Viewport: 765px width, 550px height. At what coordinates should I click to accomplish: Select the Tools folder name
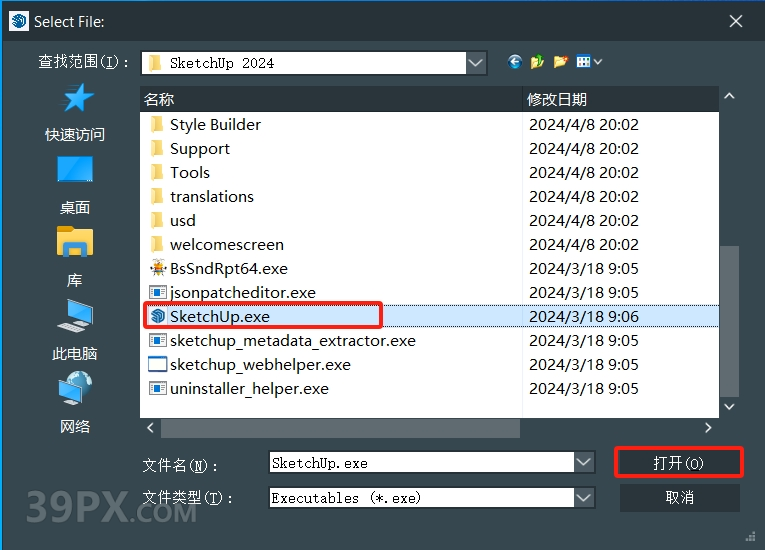point(190,172)
